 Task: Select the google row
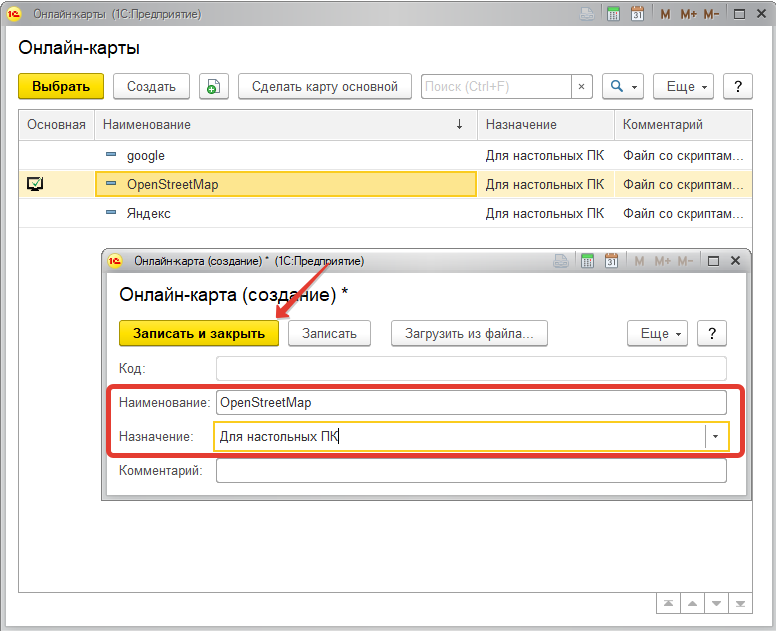[x=386, y=155]
